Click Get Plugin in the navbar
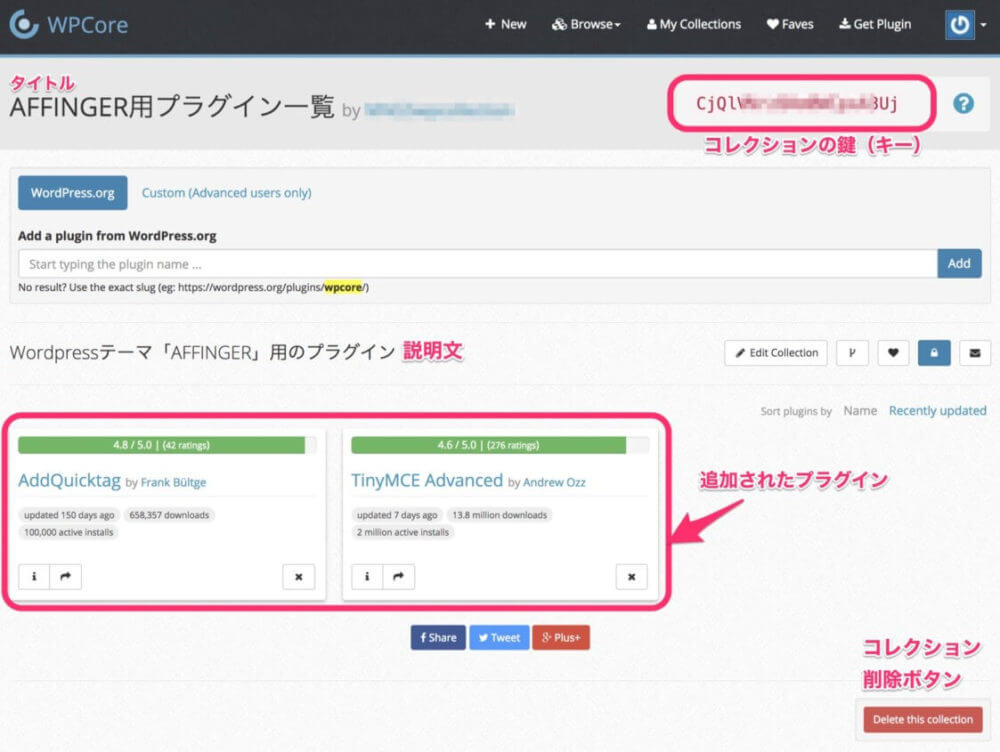Image resolution: width=1000 pixels, height=752 pixels. click(x=875, y=24)
